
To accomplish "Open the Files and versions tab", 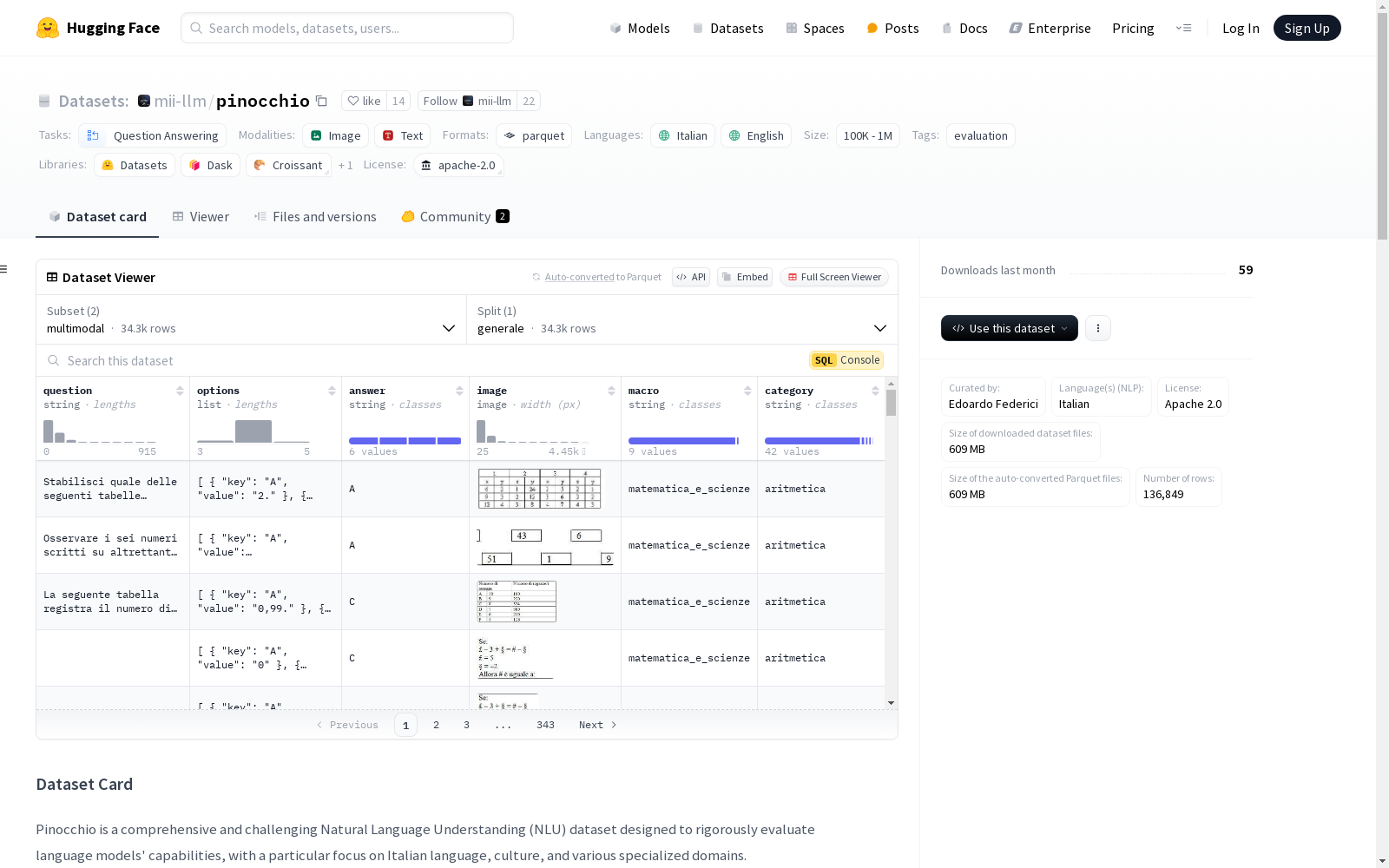I will tap(315, 217).
